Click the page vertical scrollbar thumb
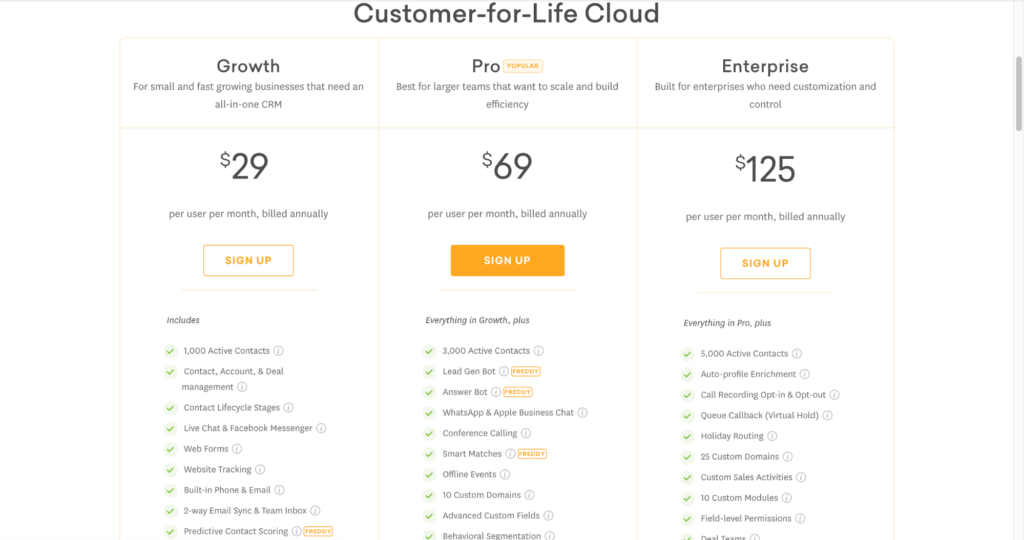 [x=1019, y=93]
